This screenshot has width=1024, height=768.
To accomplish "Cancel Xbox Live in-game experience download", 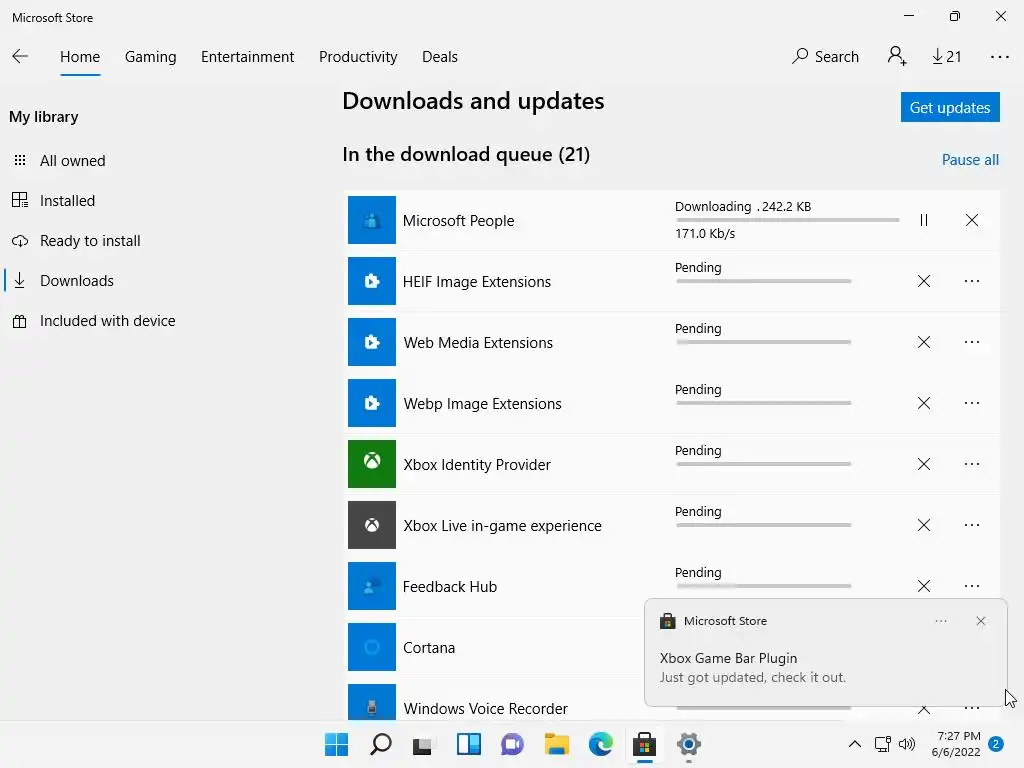I will [x=923, y=525].
